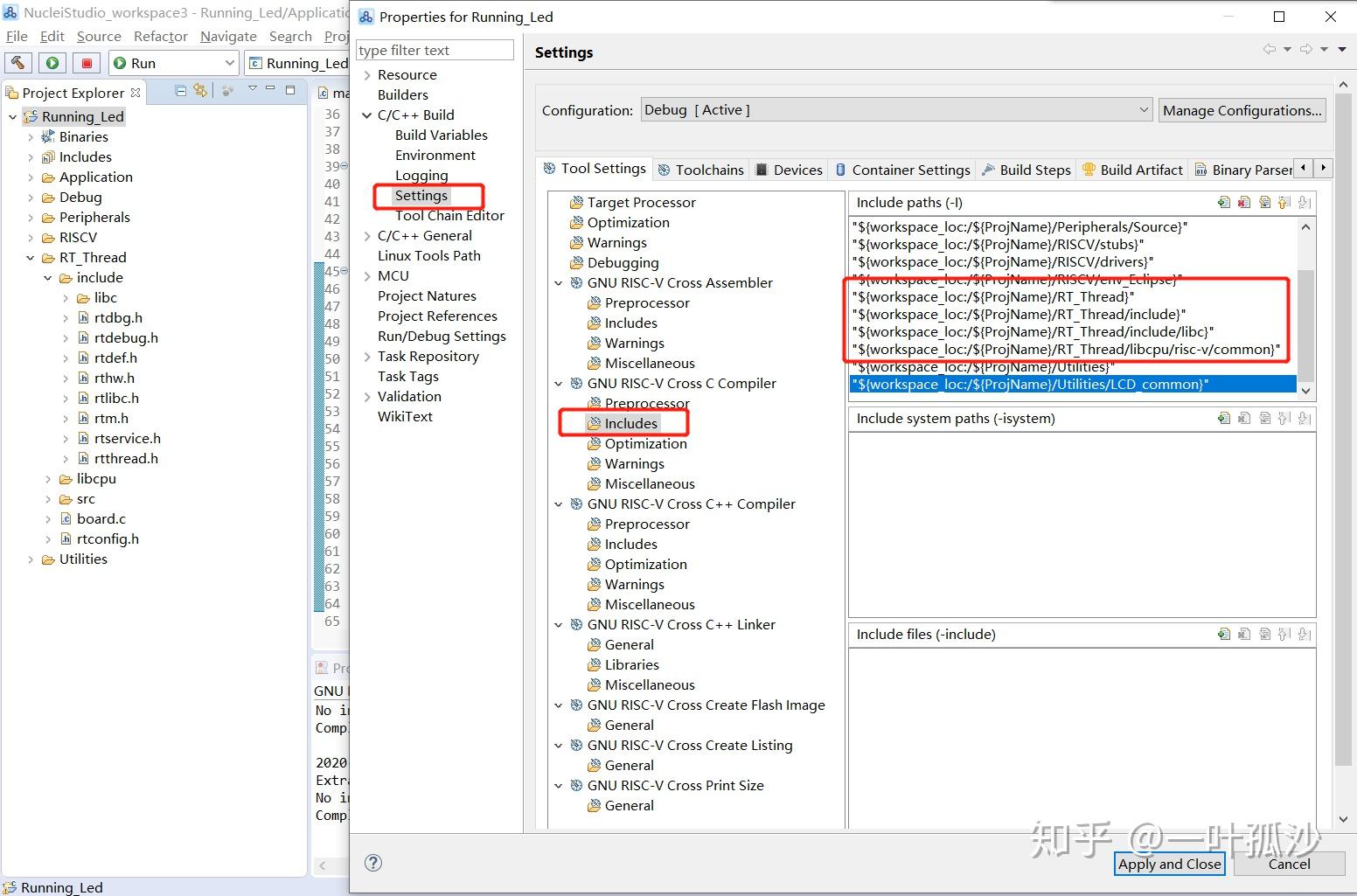The width and height of the screenshot is (1357, 896).
Task: Open the Run launch mode dropdown
Action: (229, 63)
